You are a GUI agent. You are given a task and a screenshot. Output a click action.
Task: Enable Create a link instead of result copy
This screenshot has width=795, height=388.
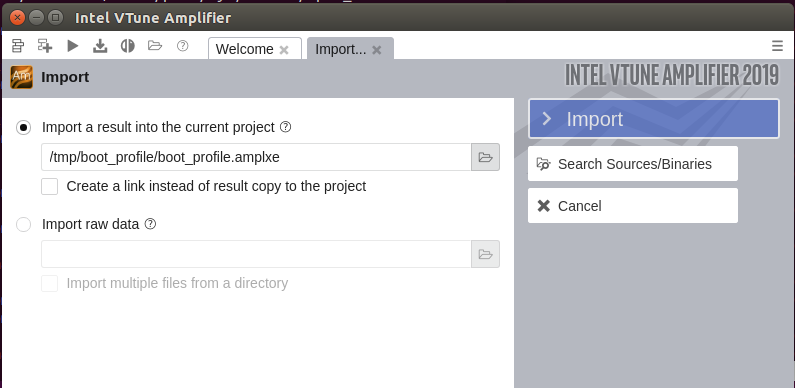(50, 186)
